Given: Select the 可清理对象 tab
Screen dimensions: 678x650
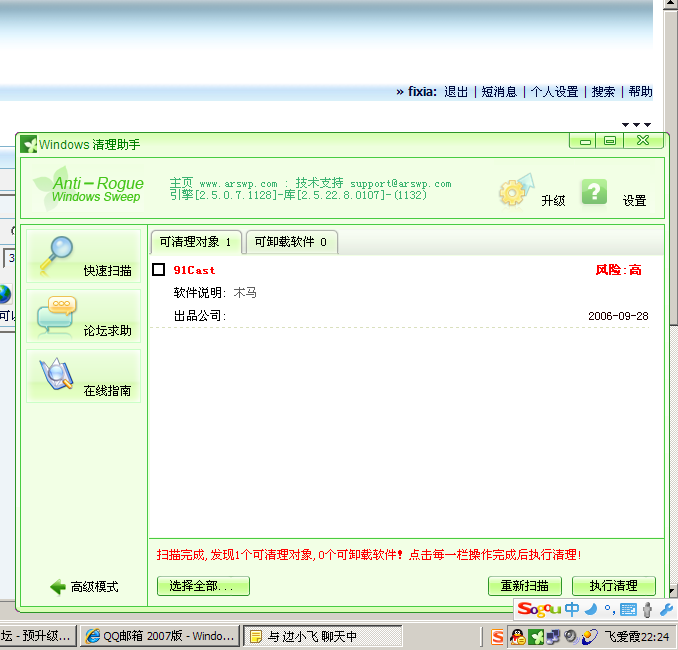Looking at the screenshot, I should (196, 242).
